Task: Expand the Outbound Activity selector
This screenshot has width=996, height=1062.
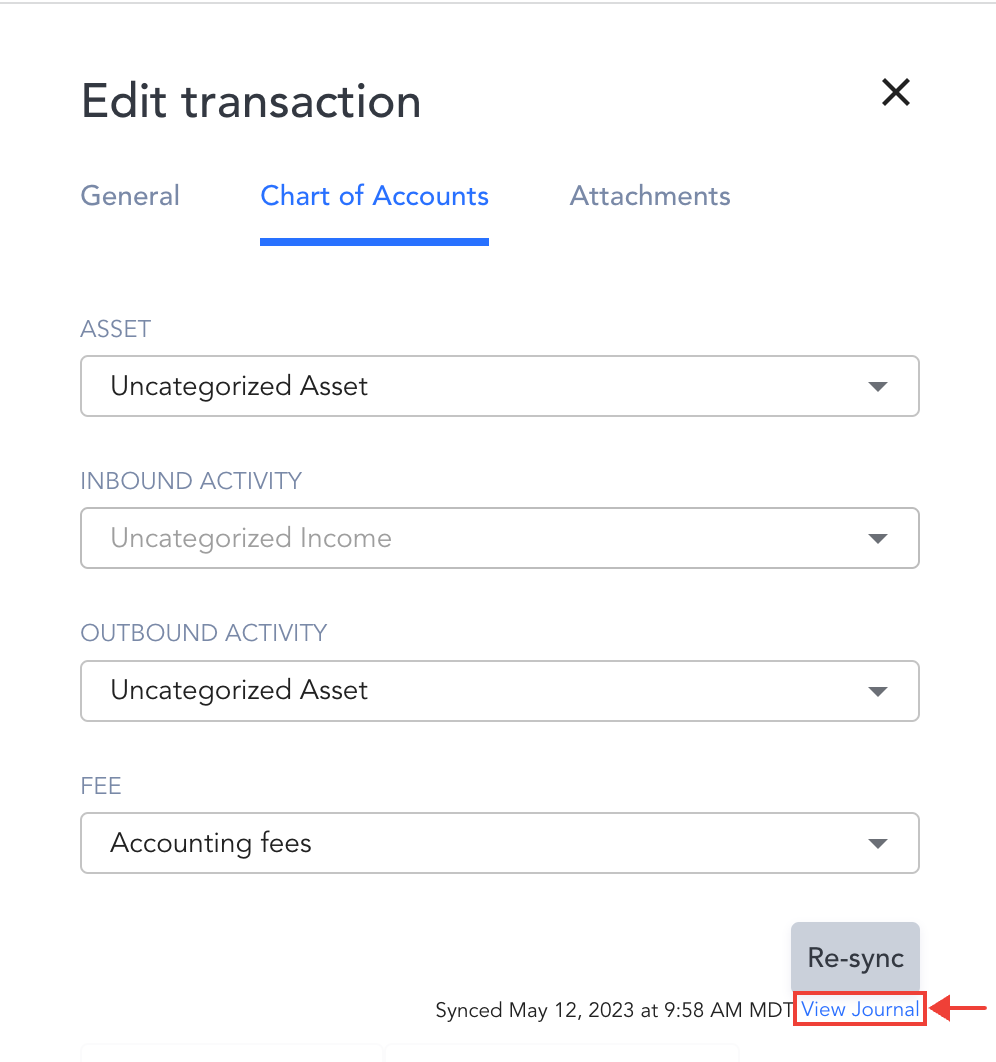Action: [500, 691]
